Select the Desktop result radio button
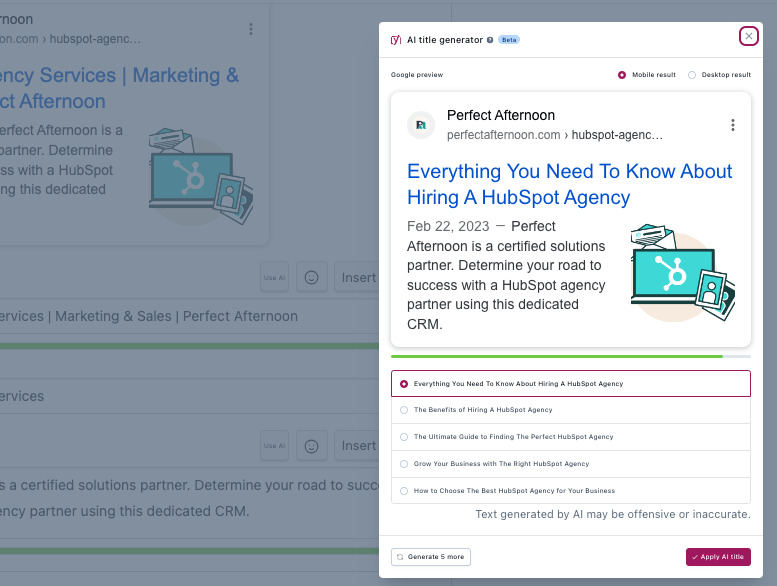 692,75
